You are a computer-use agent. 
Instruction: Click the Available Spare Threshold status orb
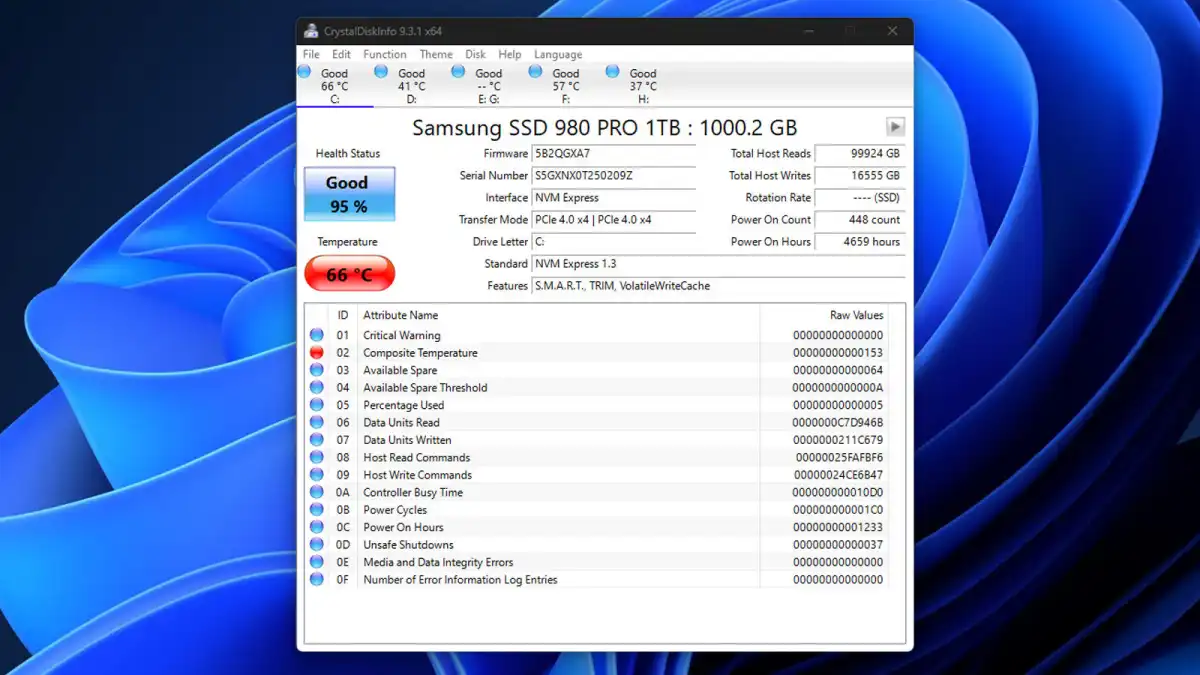[x=317, y=388]
